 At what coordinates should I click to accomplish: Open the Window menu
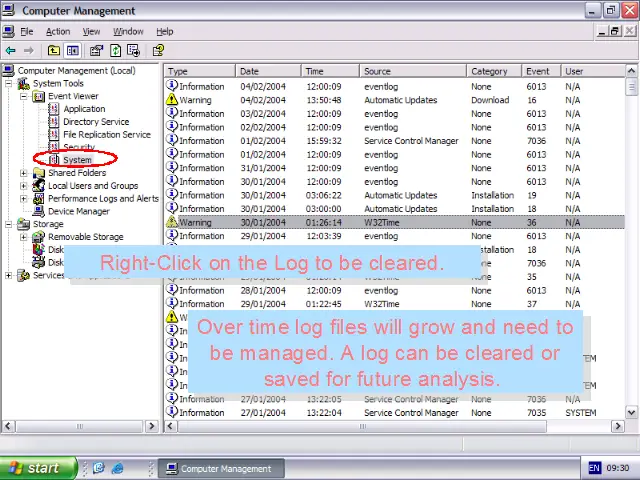pyautogui.click(x=128, y=31)
